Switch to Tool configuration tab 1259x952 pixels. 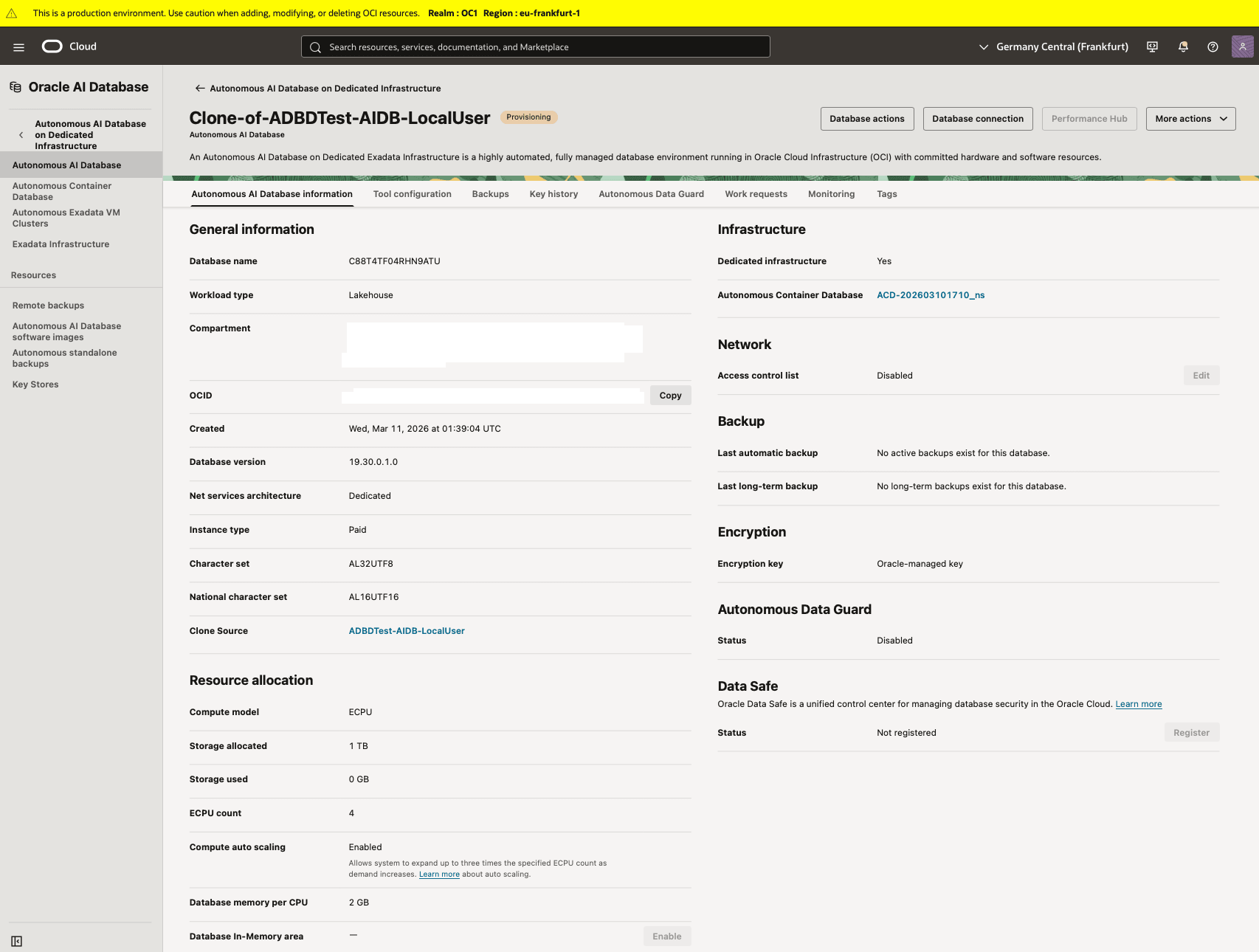[412, 194]
